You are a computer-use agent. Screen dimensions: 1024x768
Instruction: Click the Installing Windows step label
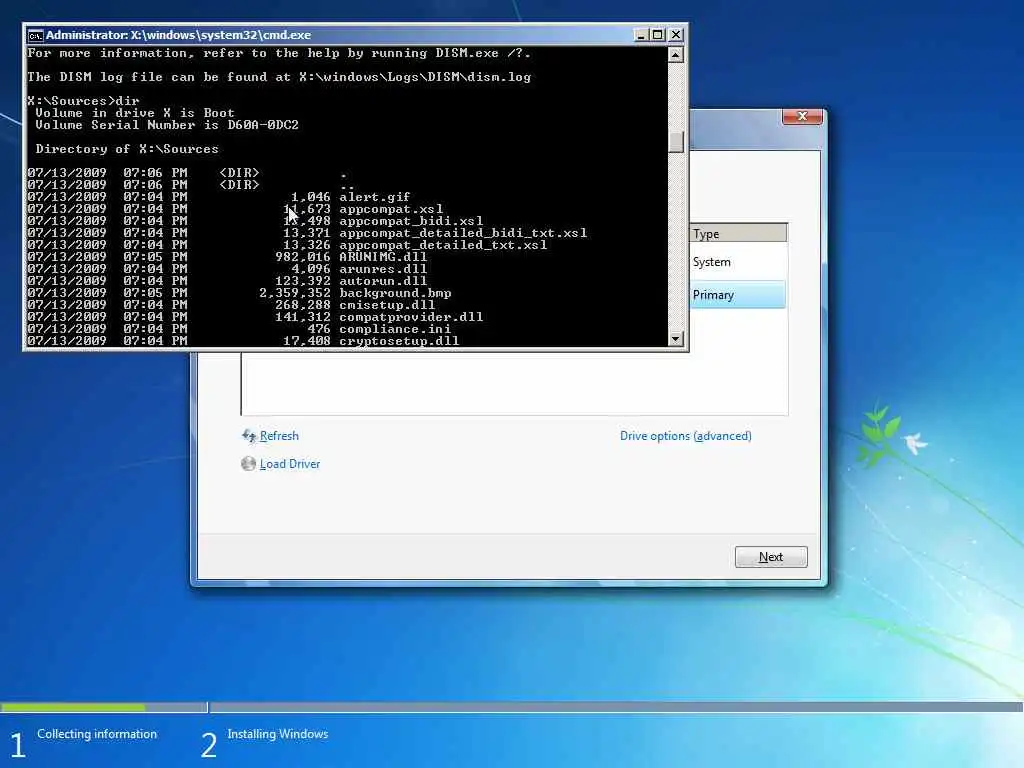(278, 734)
